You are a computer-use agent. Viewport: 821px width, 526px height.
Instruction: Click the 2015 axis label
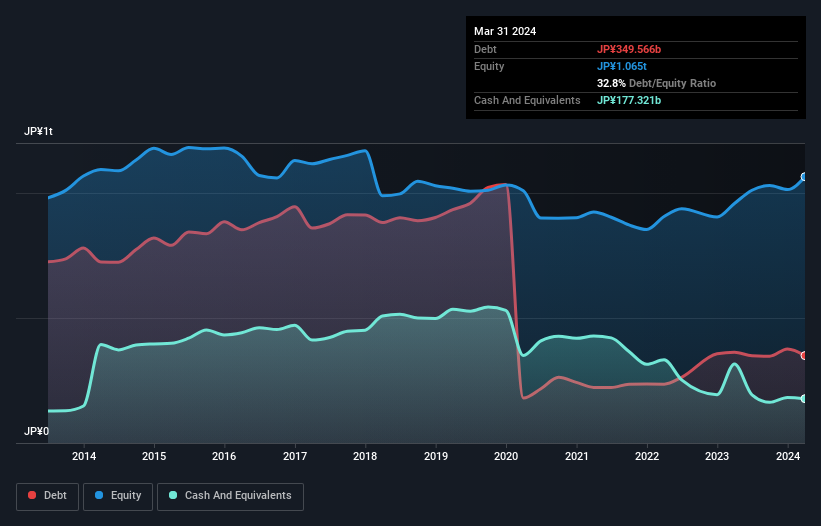pyautogui.click(x=154, y=456)
